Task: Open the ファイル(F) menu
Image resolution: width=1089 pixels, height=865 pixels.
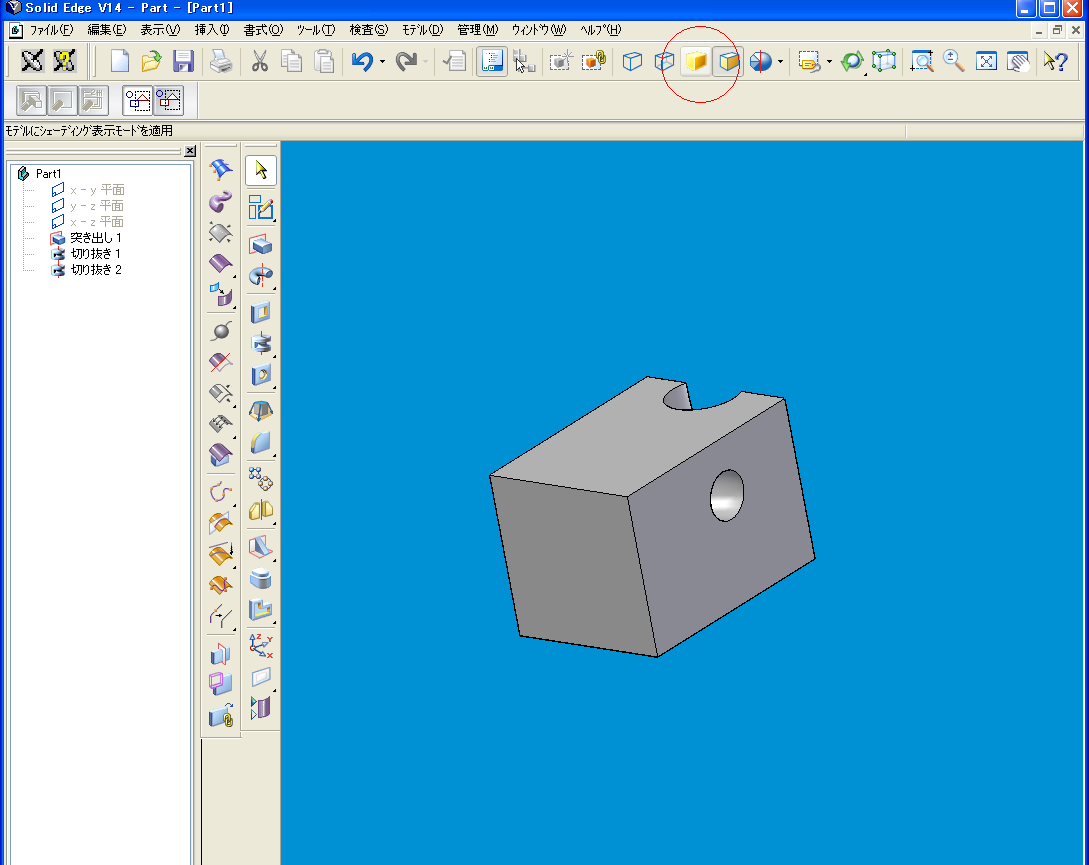Action: click(x=51, y=30)
